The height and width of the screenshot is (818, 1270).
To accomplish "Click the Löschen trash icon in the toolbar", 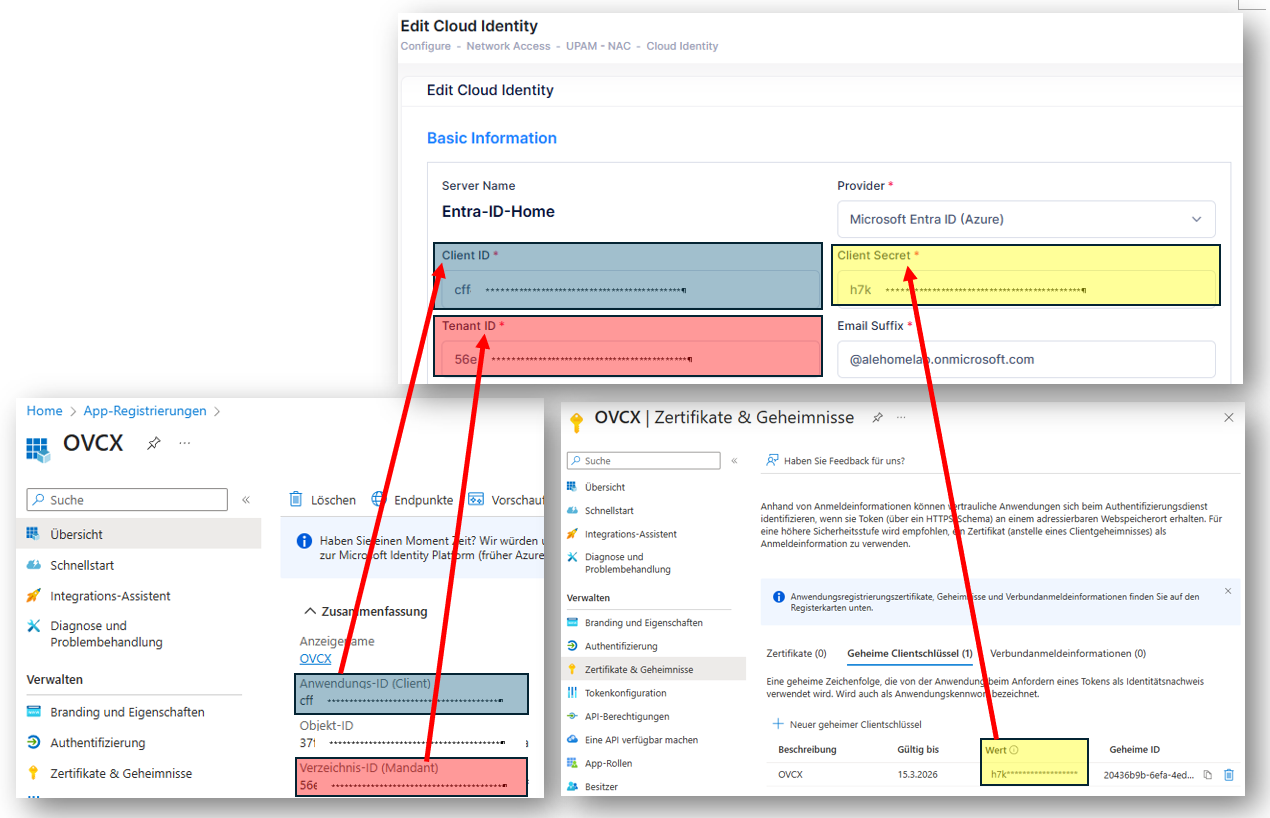I will pos(296,499).
